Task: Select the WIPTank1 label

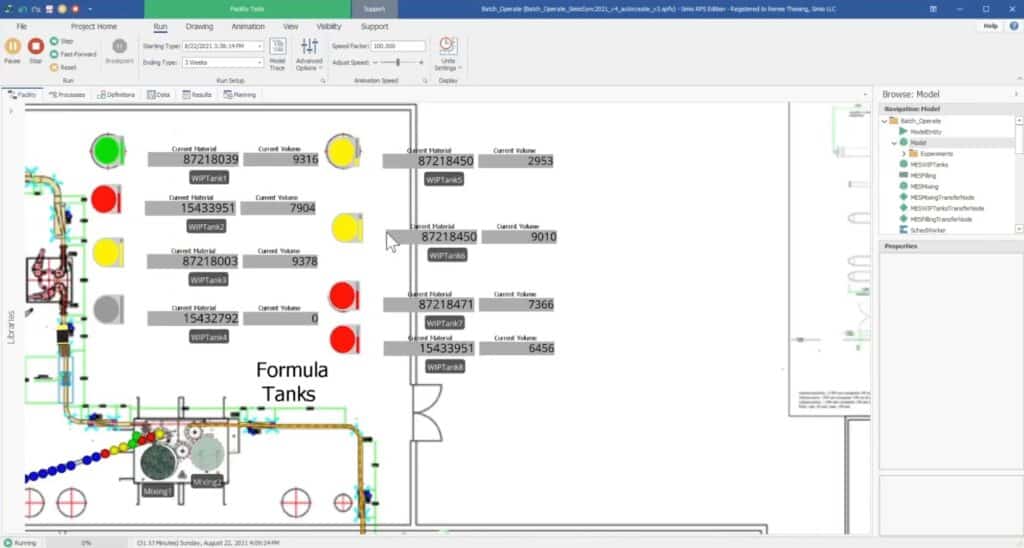Action: coord(209,178)
